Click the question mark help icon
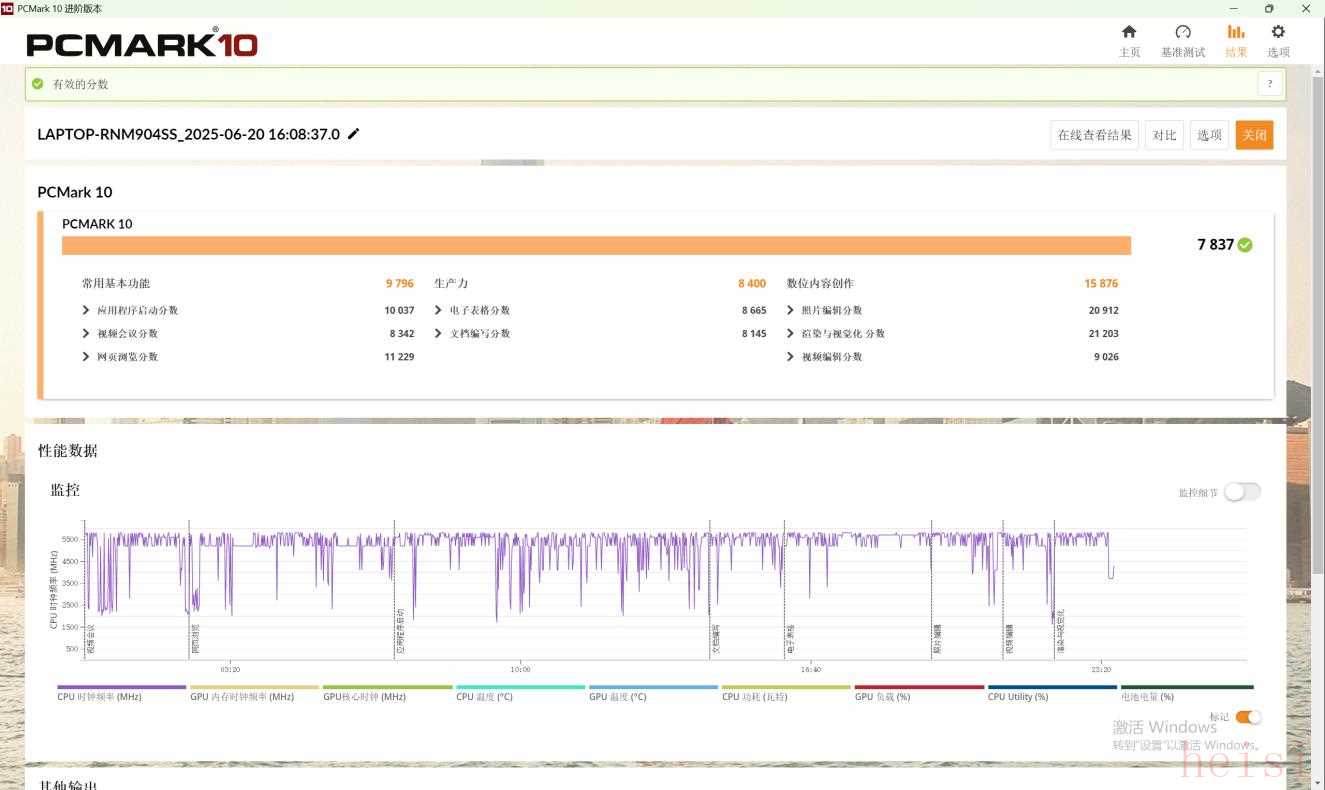 coord(1270,84)
